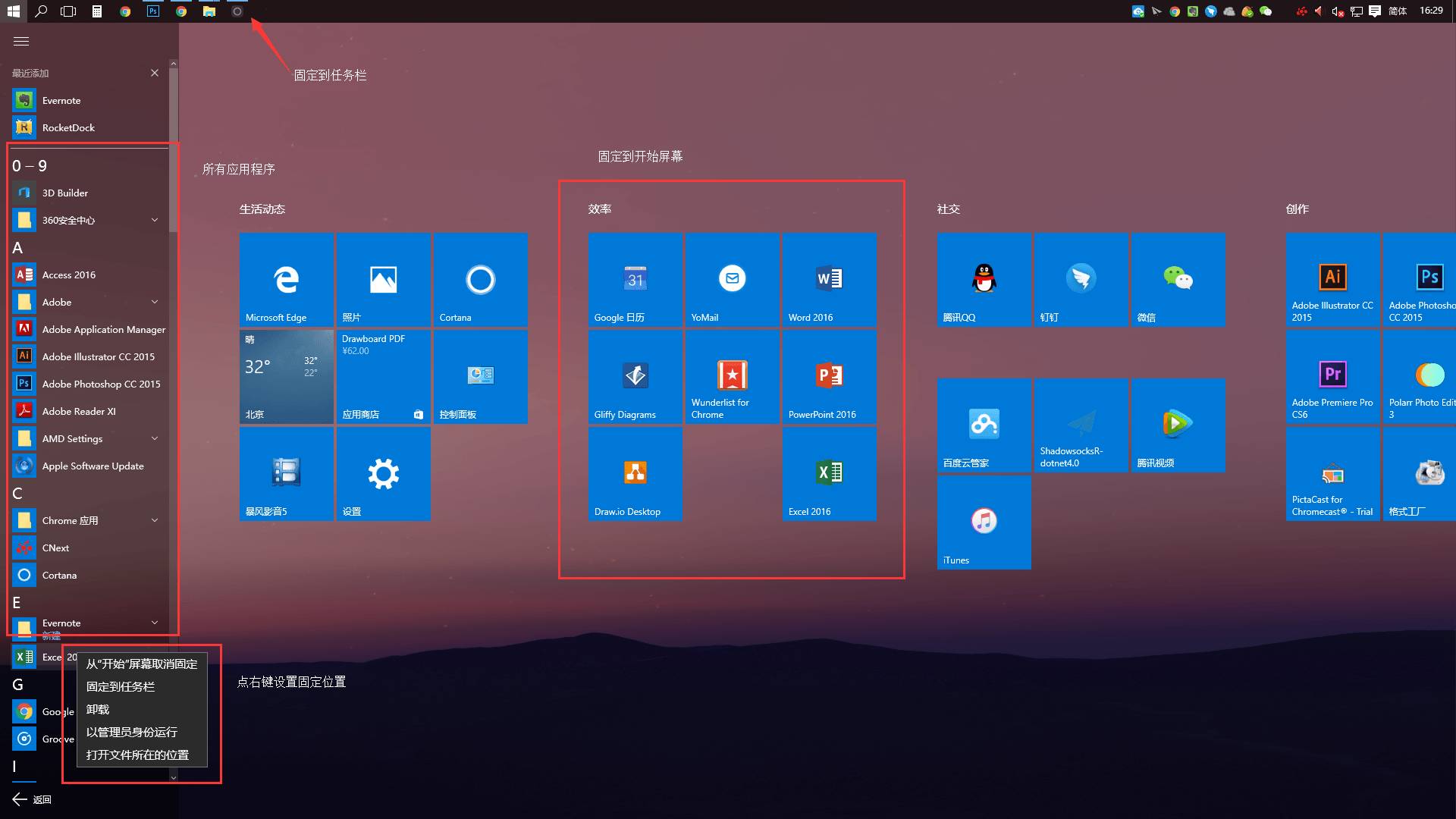Open the Draw.io Desktop tile

[x=635, y=473]
